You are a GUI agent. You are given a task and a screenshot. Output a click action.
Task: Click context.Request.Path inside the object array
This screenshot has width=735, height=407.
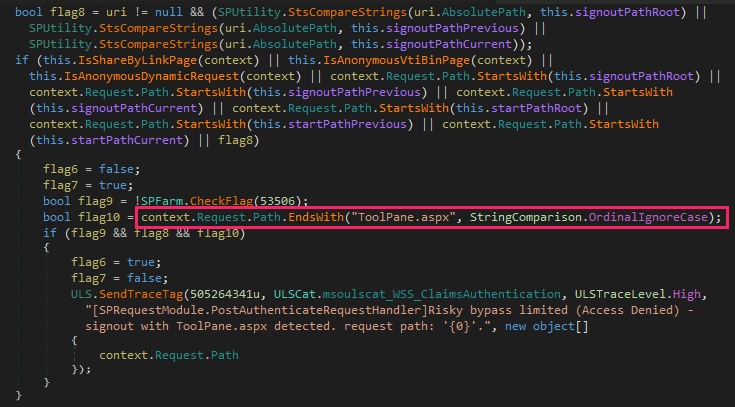(169, 355)
